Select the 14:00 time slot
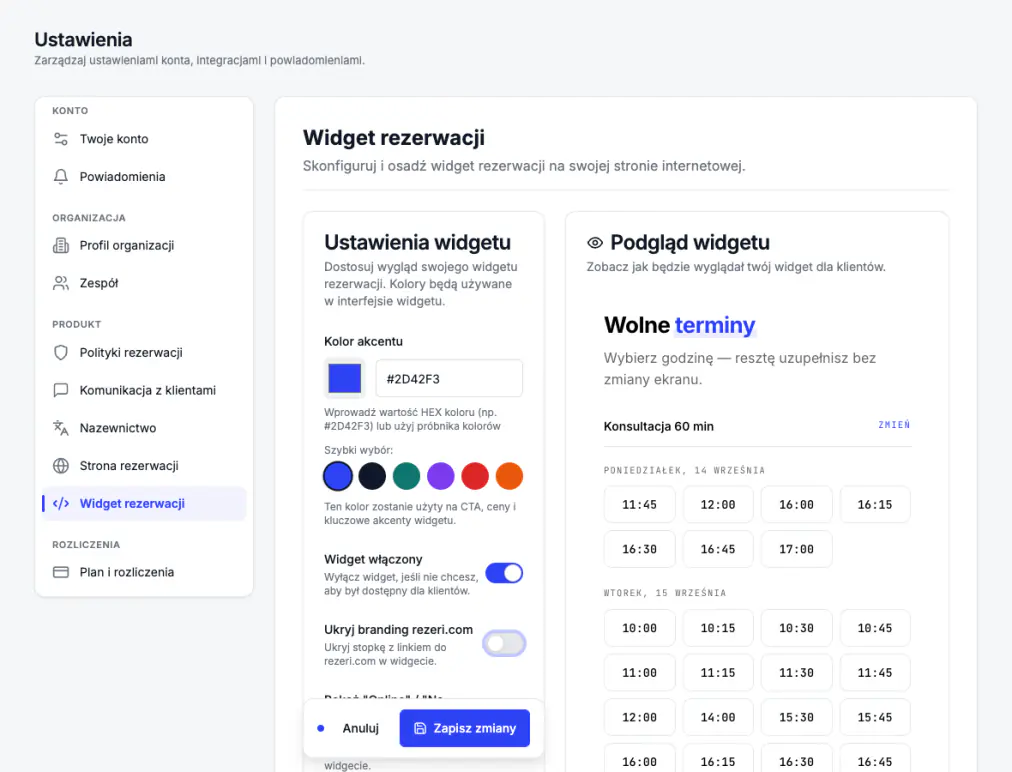 [718, 717]
